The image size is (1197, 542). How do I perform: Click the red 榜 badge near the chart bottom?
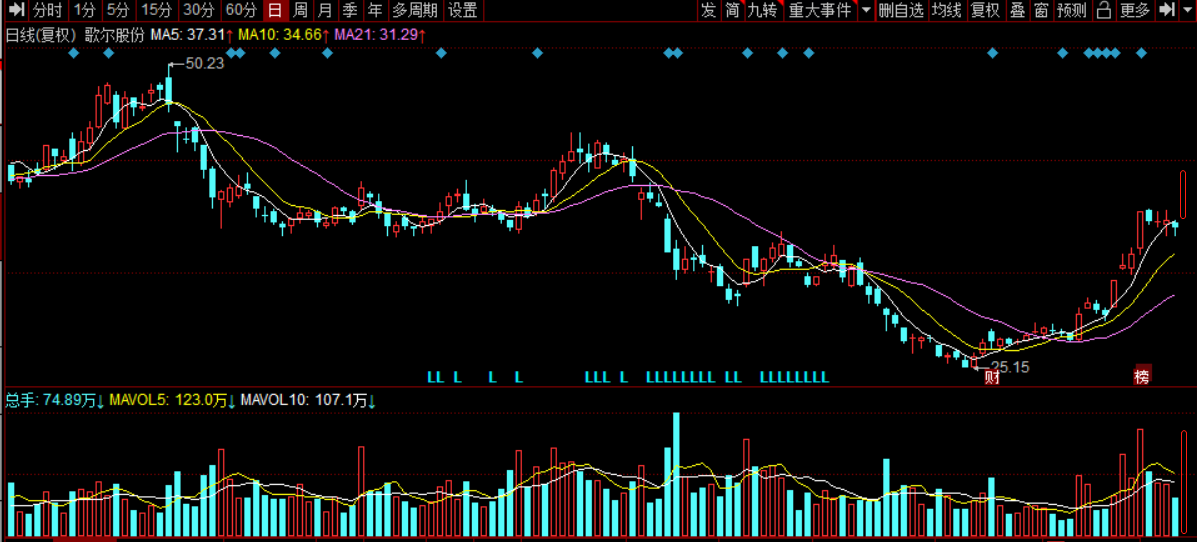click(1142, 376)
